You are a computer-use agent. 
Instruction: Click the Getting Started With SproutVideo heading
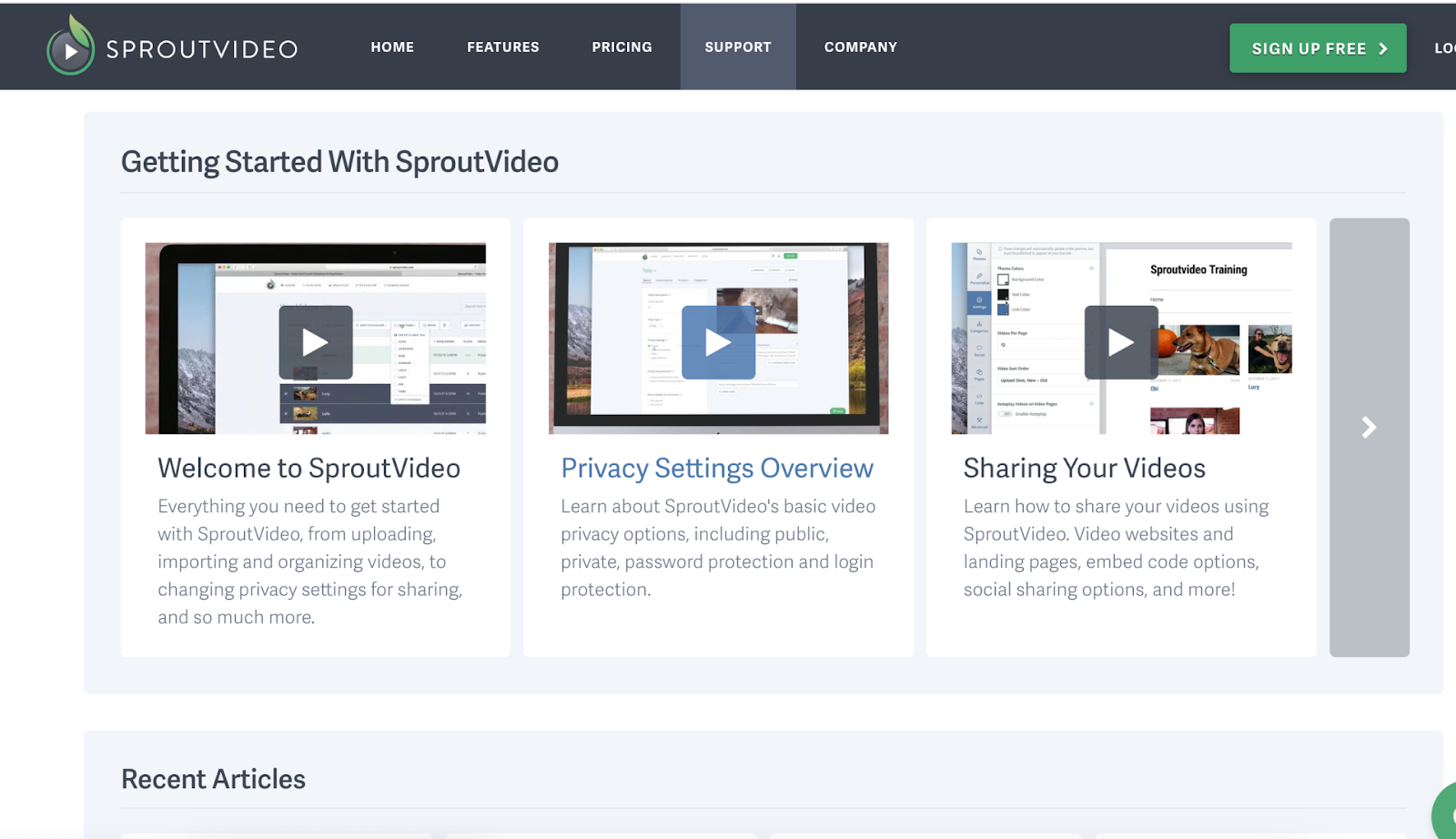pyautogui.click(x=339, y=162)
